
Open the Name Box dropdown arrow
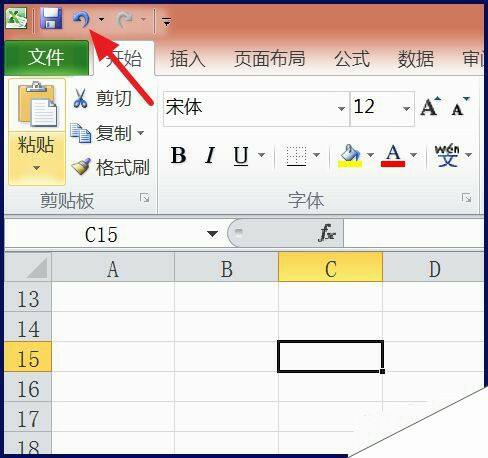click(212, 234)
